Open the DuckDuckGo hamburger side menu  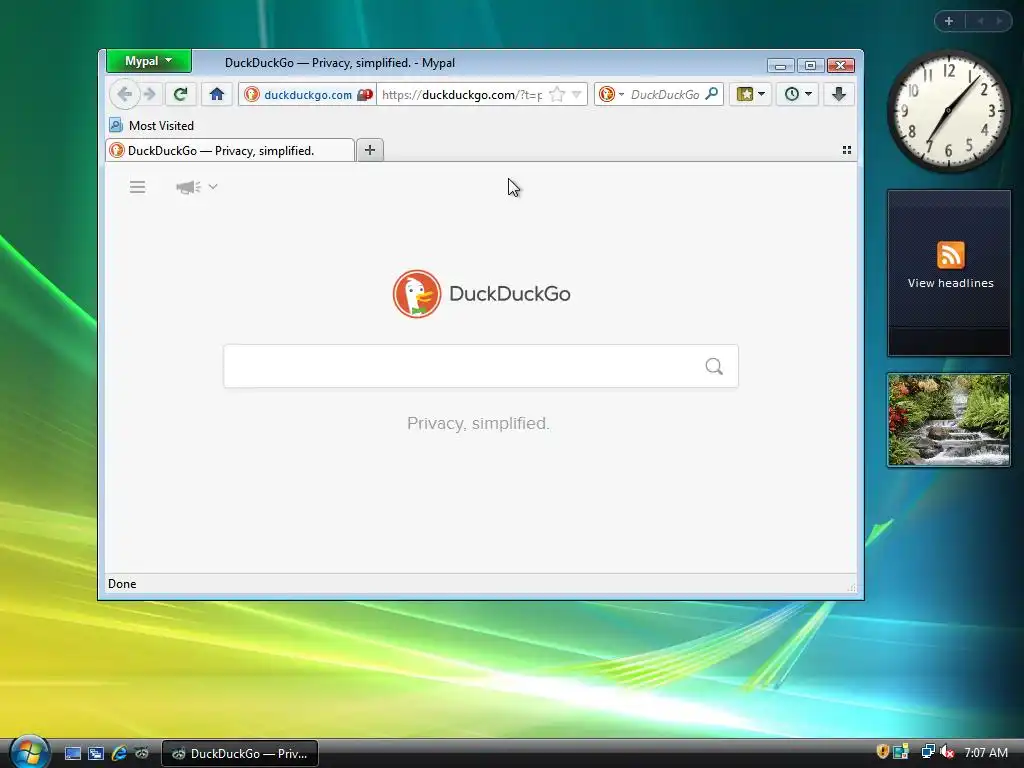tap(137, 187)
